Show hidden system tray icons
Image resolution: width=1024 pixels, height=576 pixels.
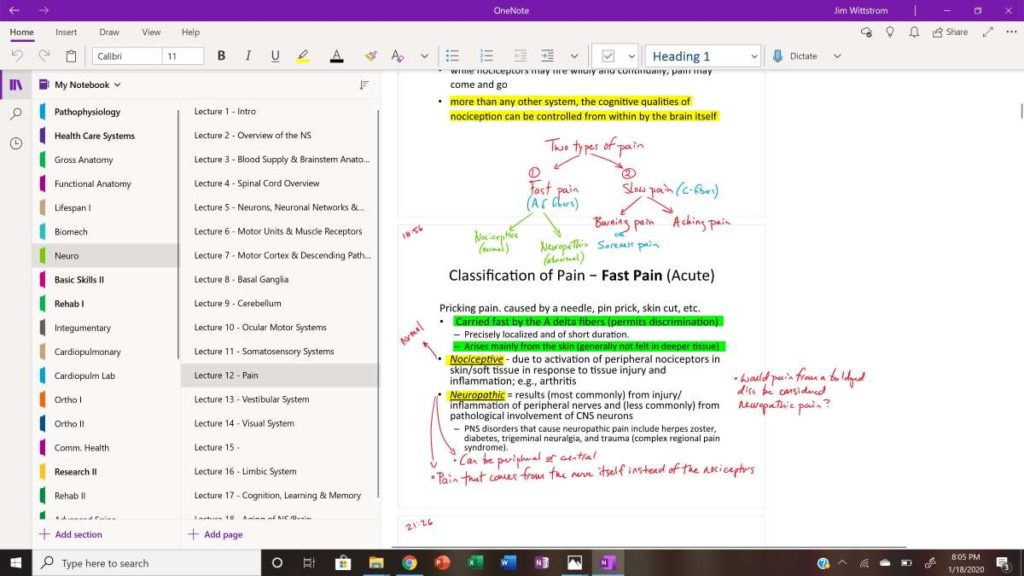point(842,563)
